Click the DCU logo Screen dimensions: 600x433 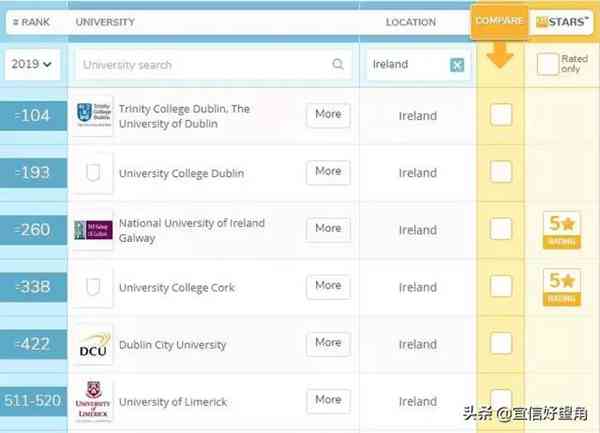point(95,345)
